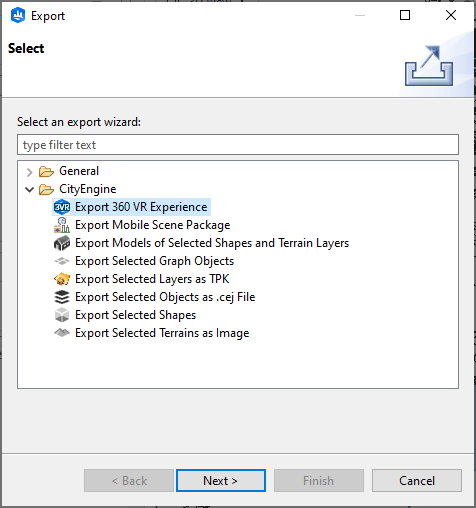Click the Graph Objects export icon

point(62,261)
